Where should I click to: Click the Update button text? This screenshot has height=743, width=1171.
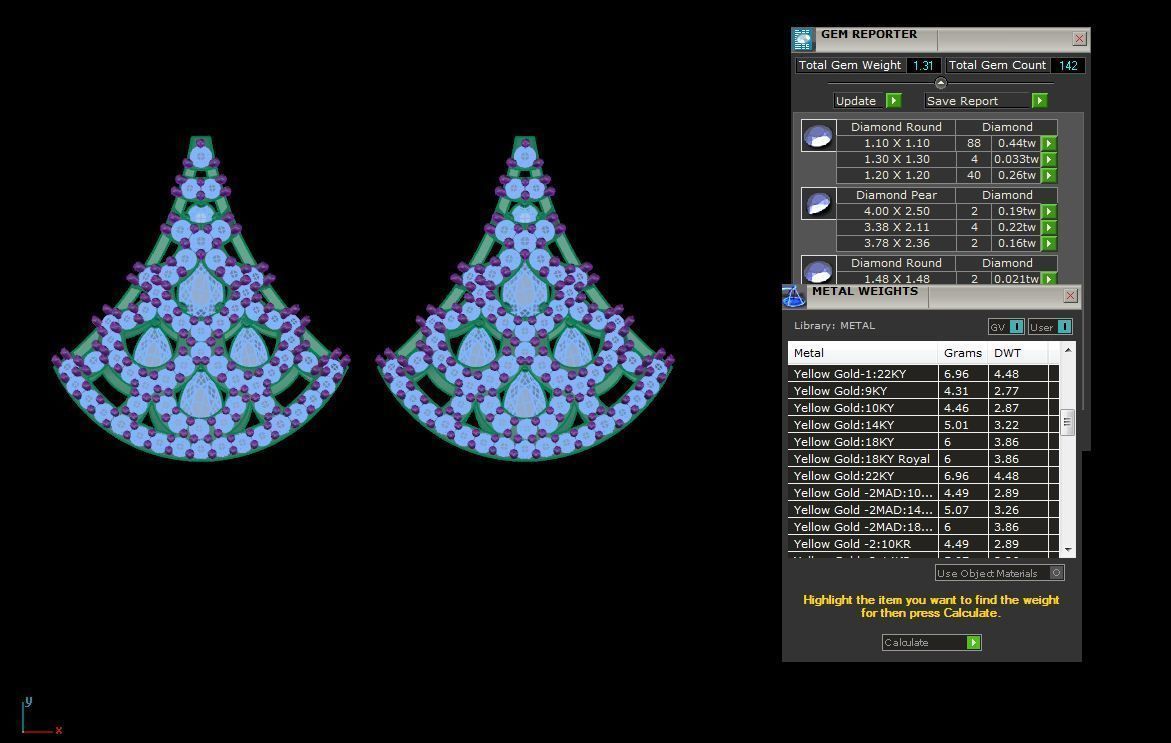coord(856,101)
